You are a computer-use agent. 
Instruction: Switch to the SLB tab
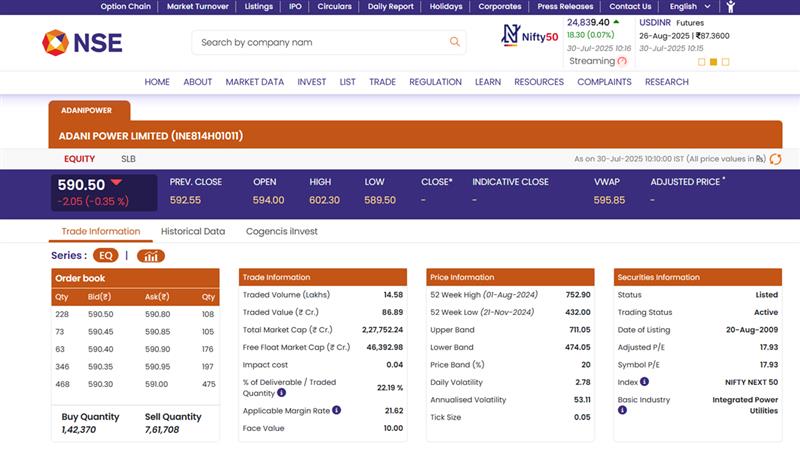(128, 159)
